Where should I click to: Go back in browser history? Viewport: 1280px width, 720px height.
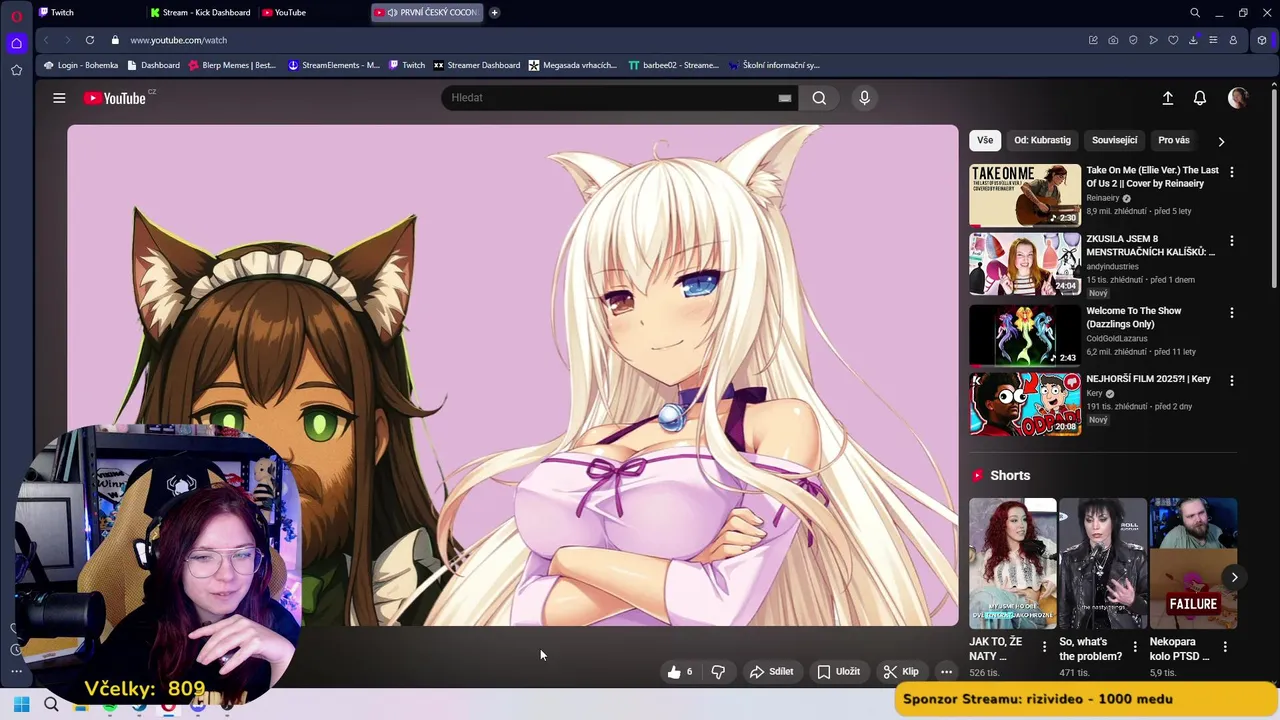46,40
